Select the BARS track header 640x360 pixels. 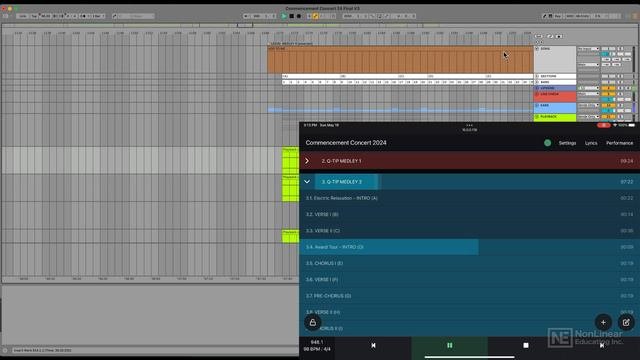point(555,82)
